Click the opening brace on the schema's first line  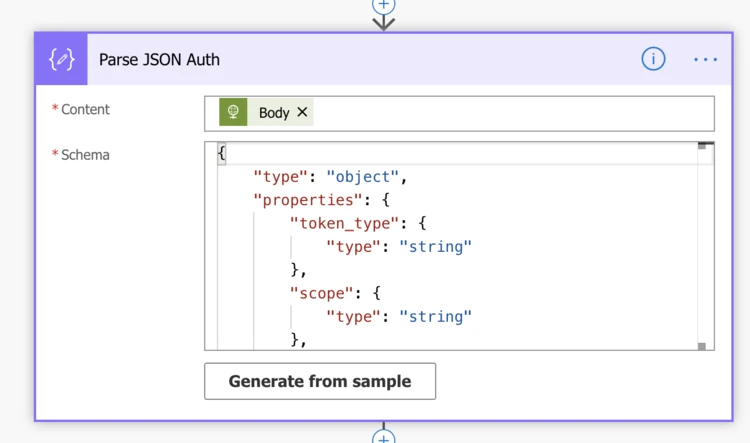pos(222,153)
